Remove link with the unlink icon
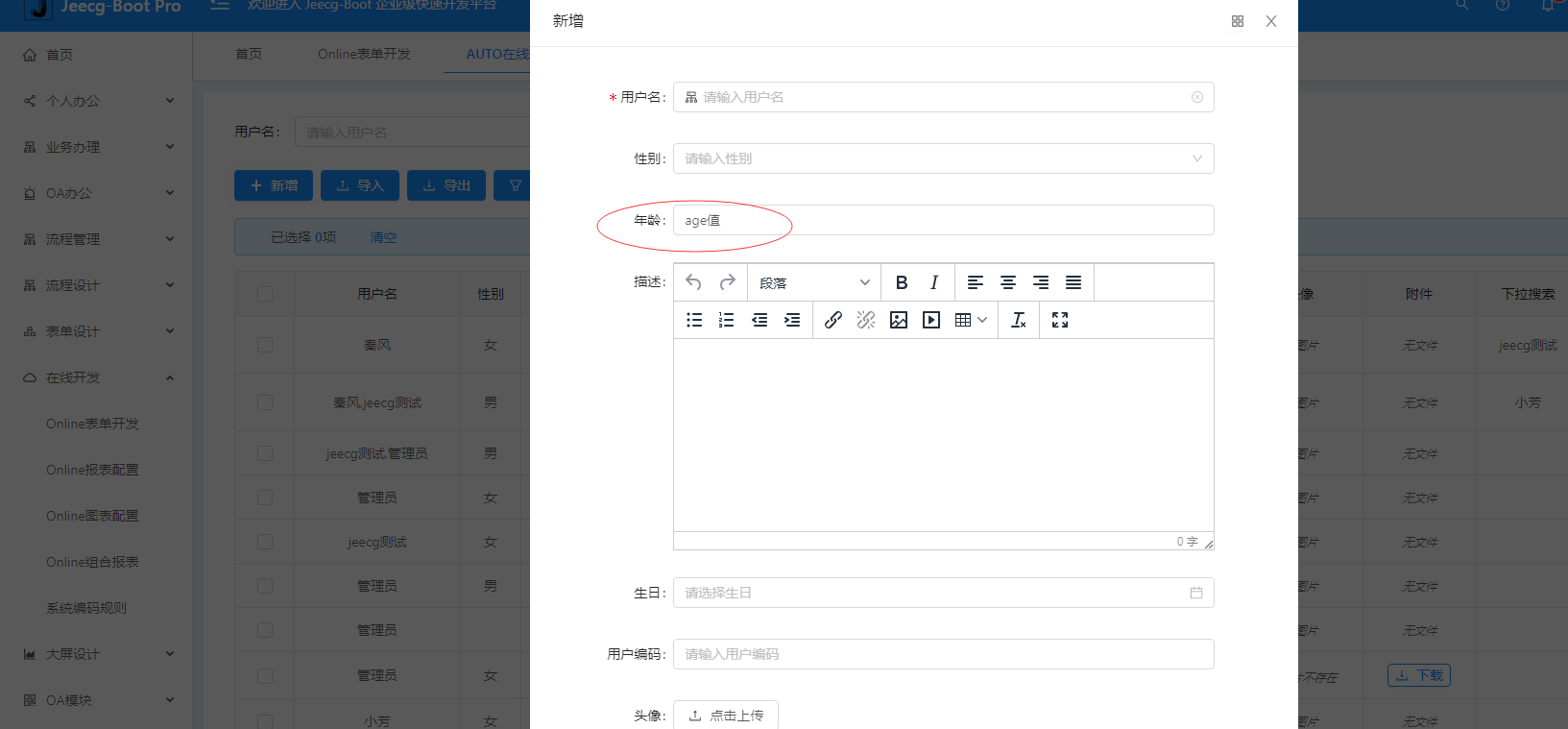The height and width of the screenshot is (729, 1568). pyautogui.click(x=866, y=320)
